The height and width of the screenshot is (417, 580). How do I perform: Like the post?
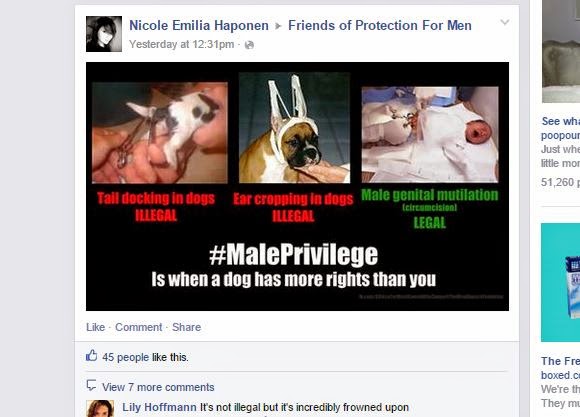(x=95, y=327)
